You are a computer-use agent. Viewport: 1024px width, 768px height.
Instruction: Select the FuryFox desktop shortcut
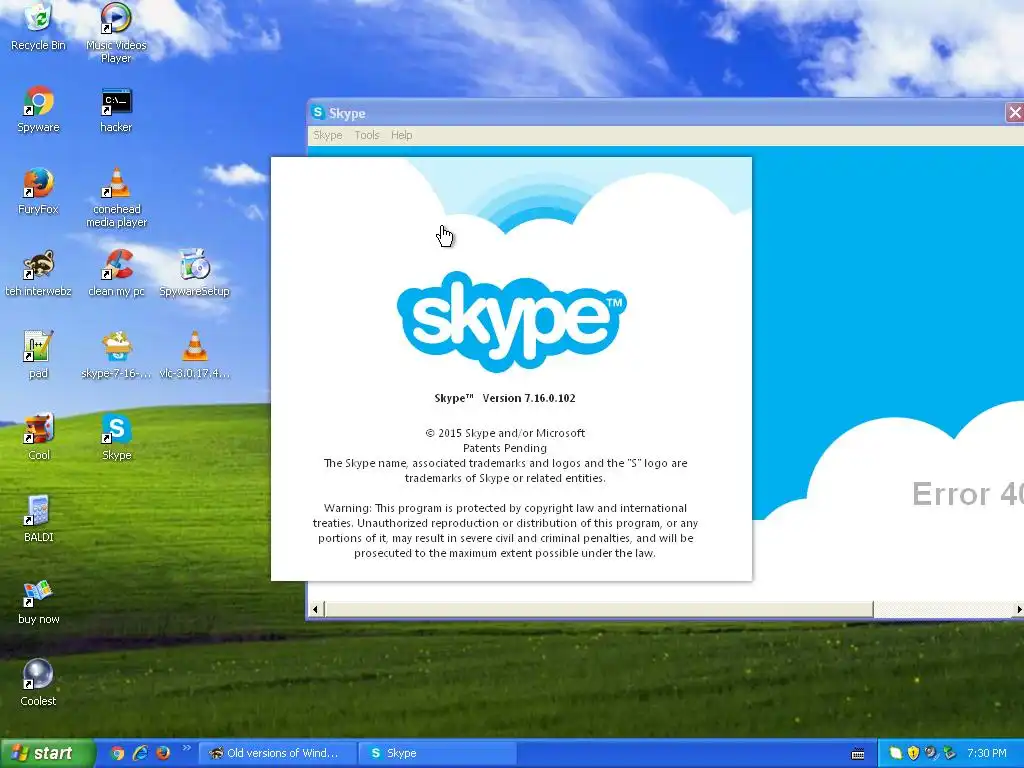click(38, 191)
